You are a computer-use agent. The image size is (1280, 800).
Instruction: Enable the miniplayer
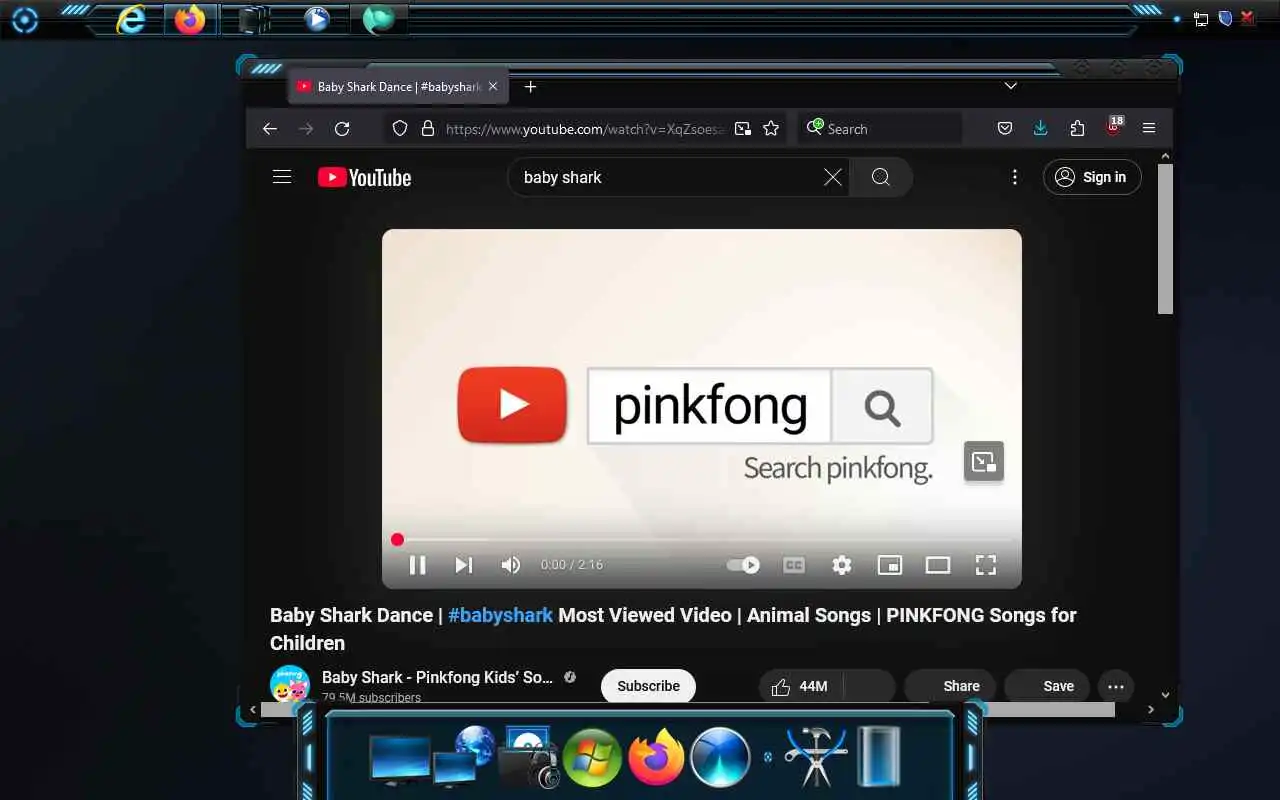(x=890, y=565)
